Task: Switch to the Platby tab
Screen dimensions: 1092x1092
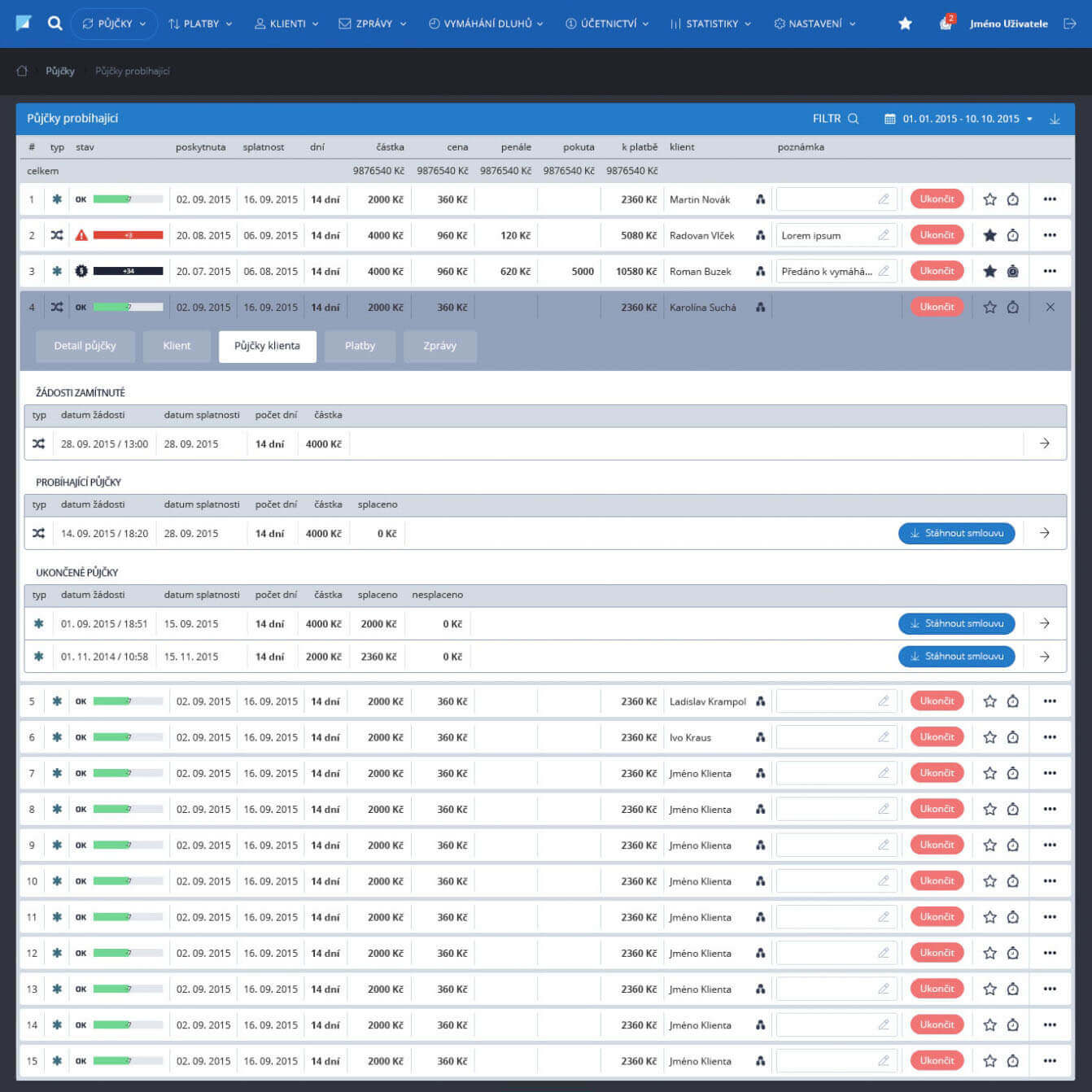Action: (360, 346)
